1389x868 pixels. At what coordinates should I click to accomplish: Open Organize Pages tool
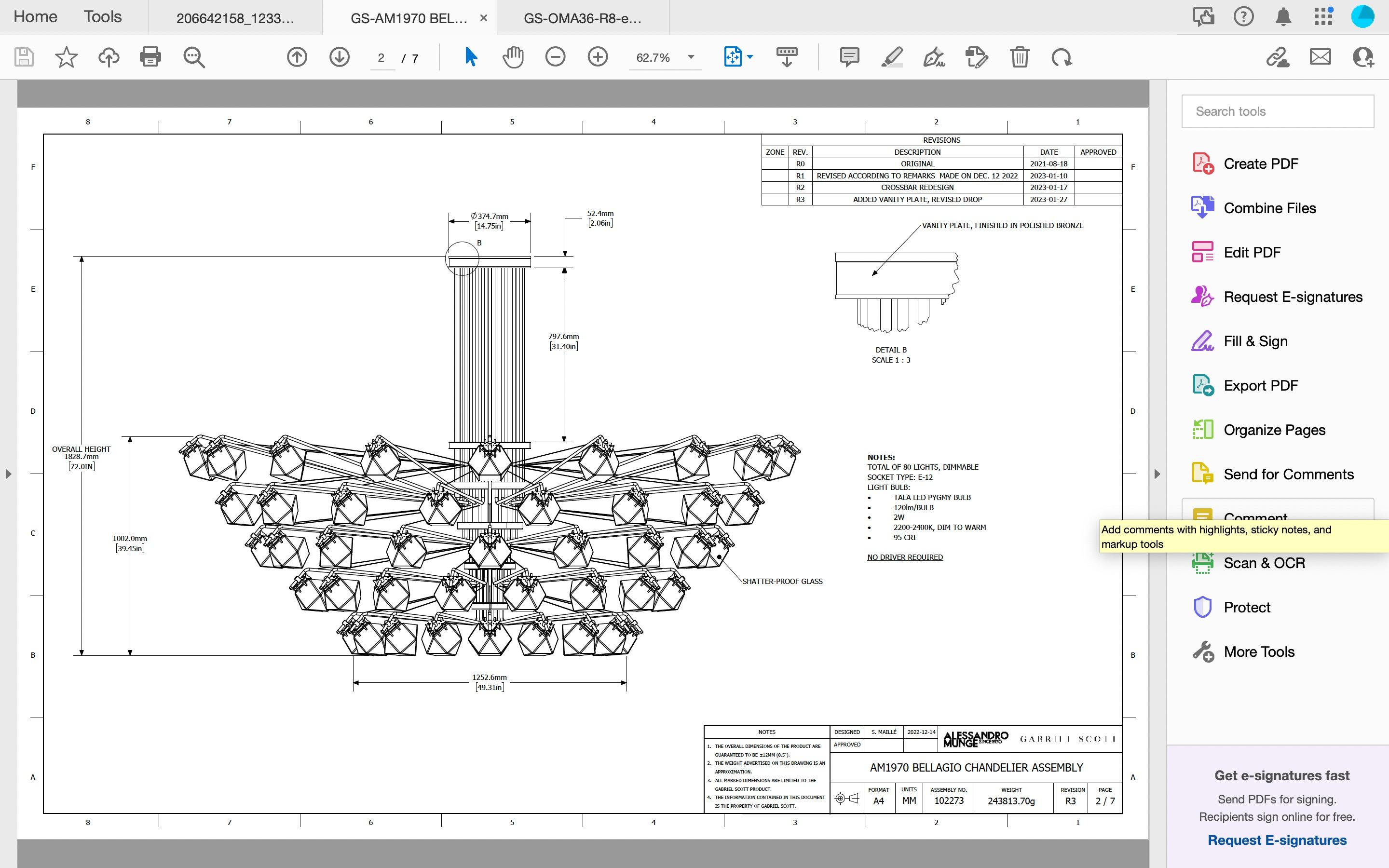point(1274,430)
